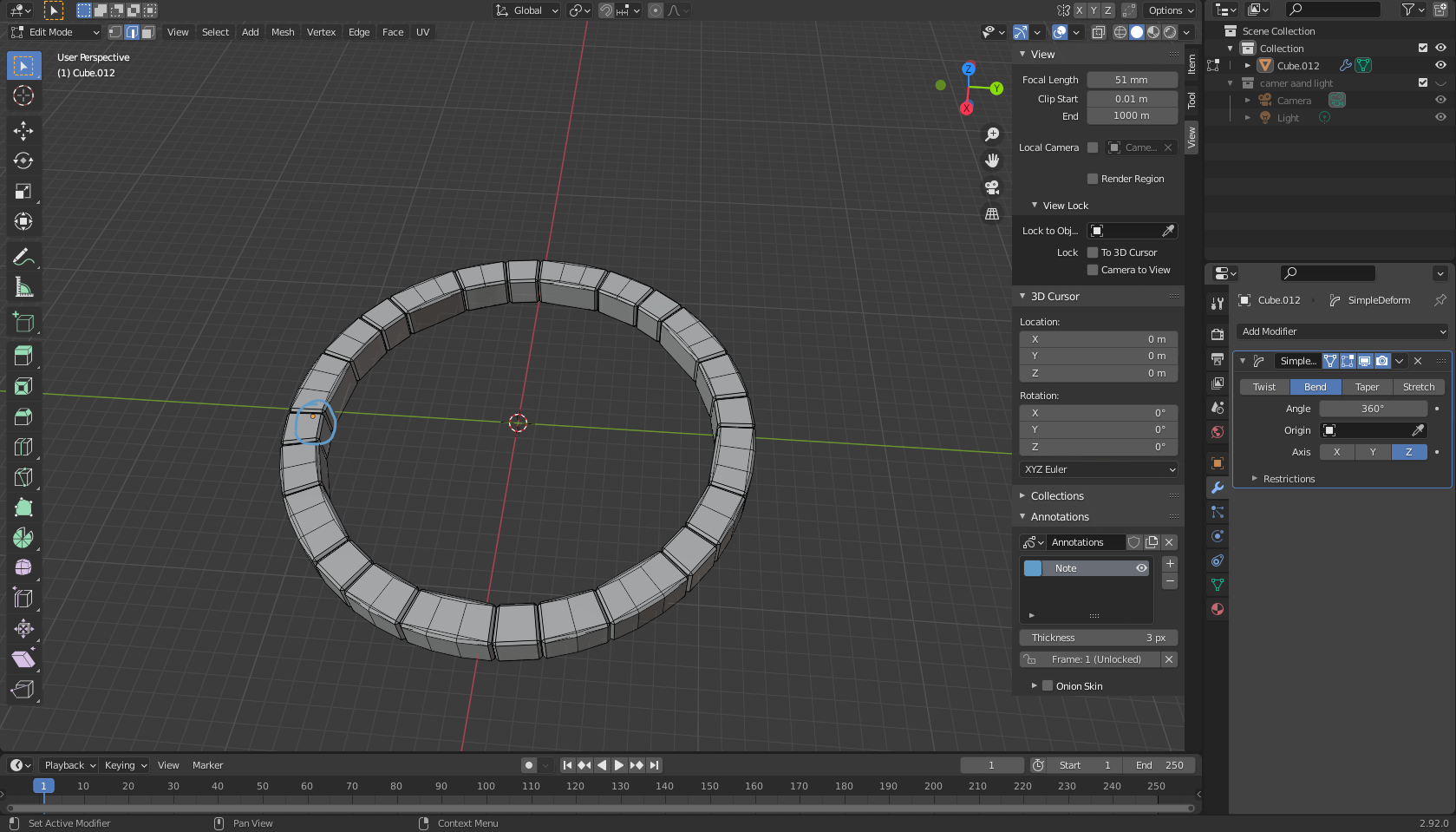
Task: Open Material properties tab icon
Action: 1218,609
